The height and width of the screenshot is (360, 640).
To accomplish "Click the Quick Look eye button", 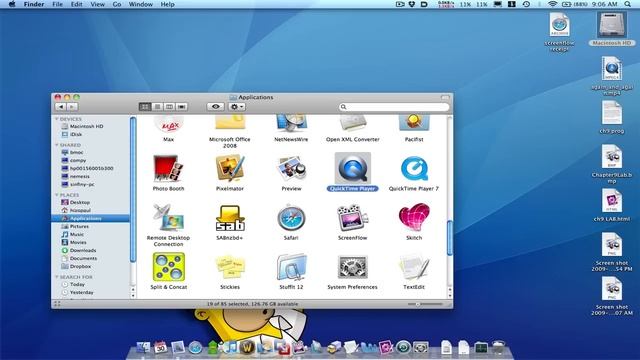I will pos(216,107).
